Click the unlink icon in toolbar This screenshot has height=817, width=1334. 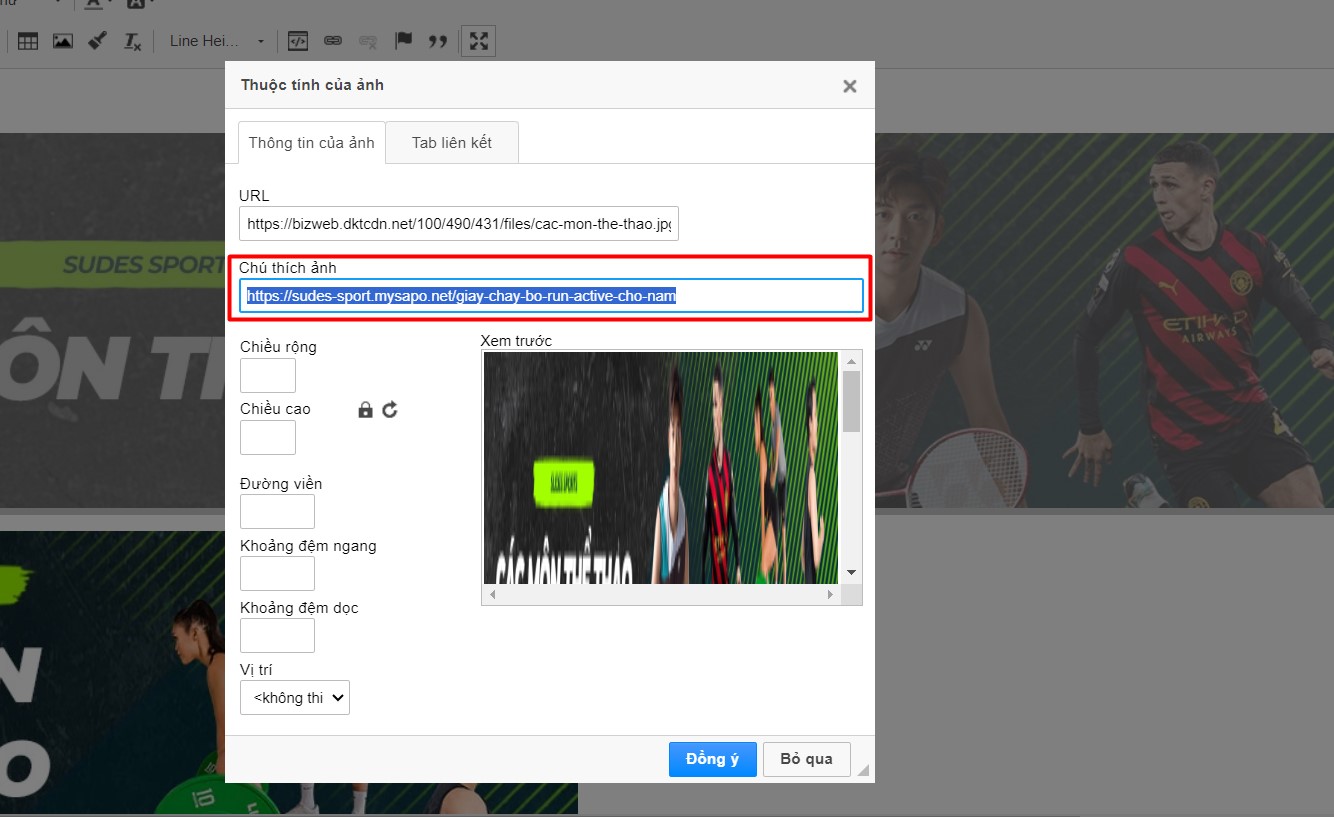(368, 41)
